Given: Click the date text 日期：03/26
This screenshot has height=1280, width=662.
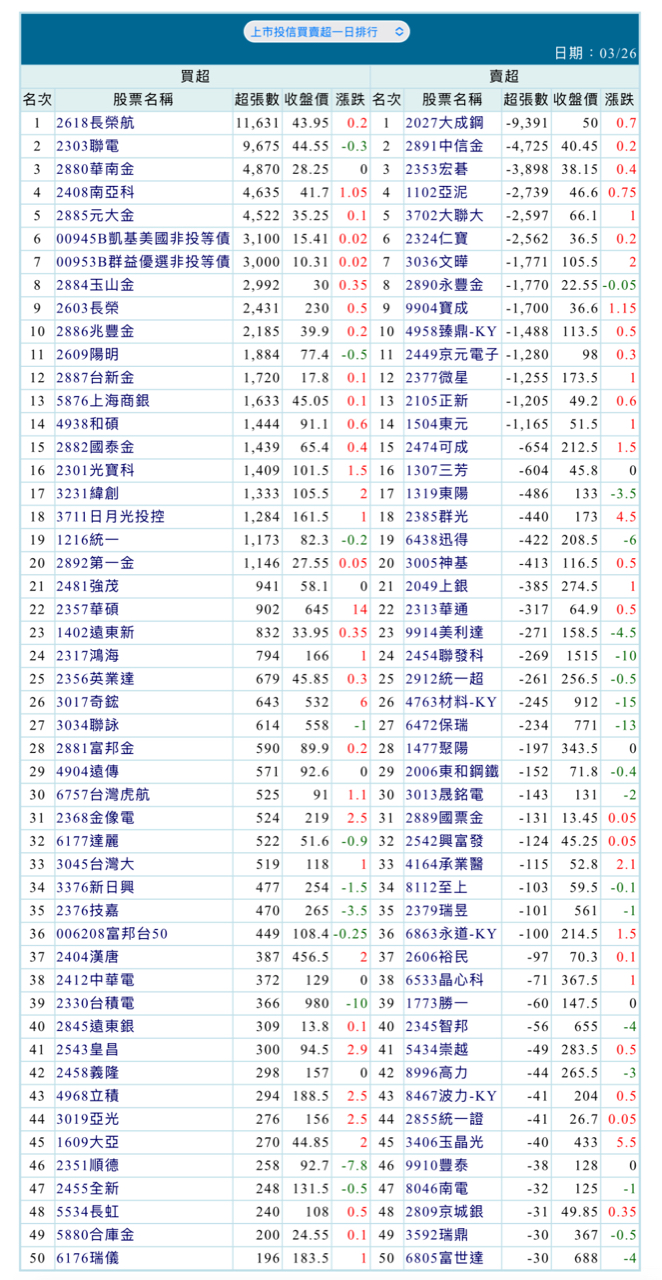Looking at the screenshot, I should point(597,53).
